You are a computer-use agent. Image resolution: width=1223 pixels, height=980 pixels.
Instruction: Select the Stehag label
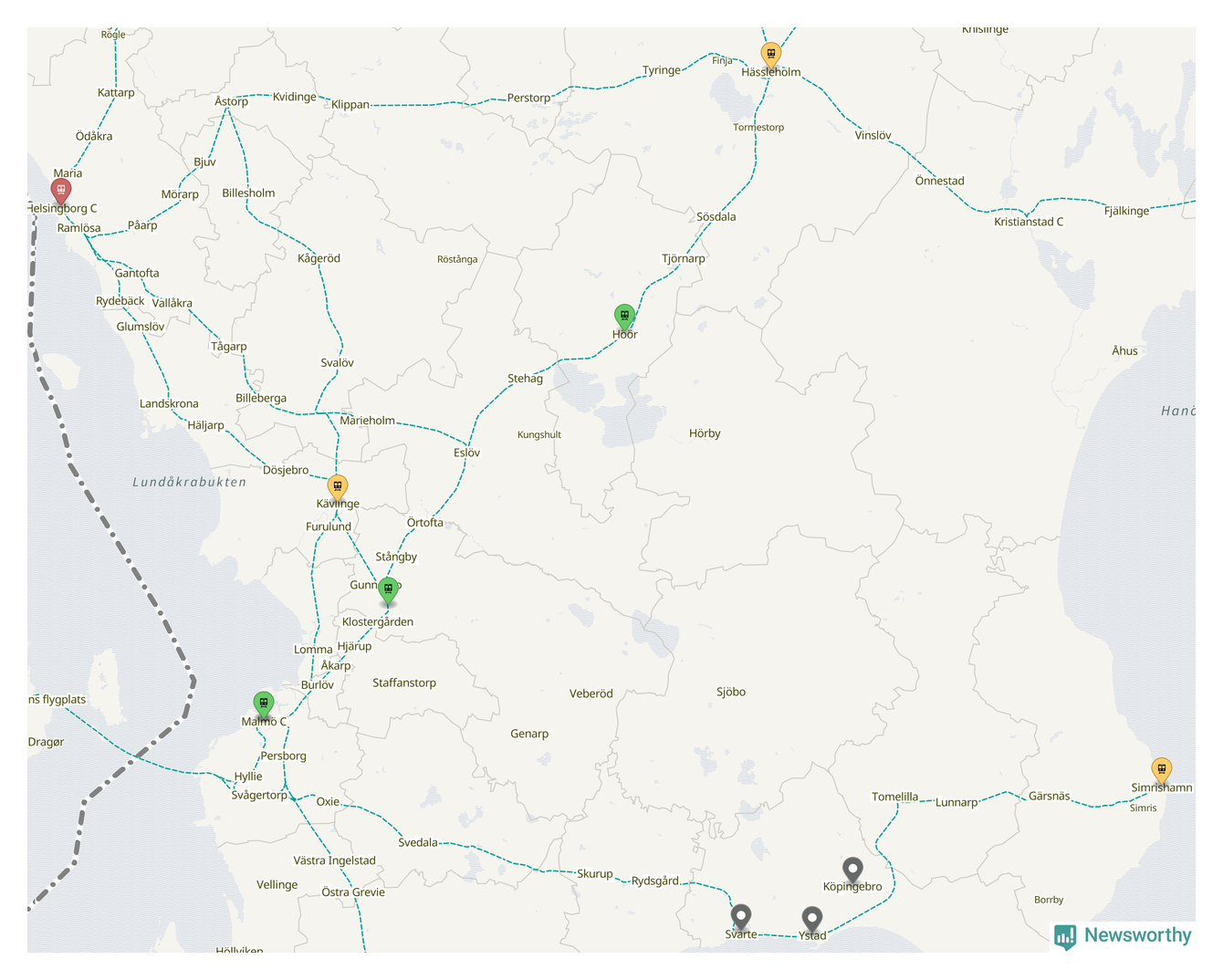coord(525,379)
